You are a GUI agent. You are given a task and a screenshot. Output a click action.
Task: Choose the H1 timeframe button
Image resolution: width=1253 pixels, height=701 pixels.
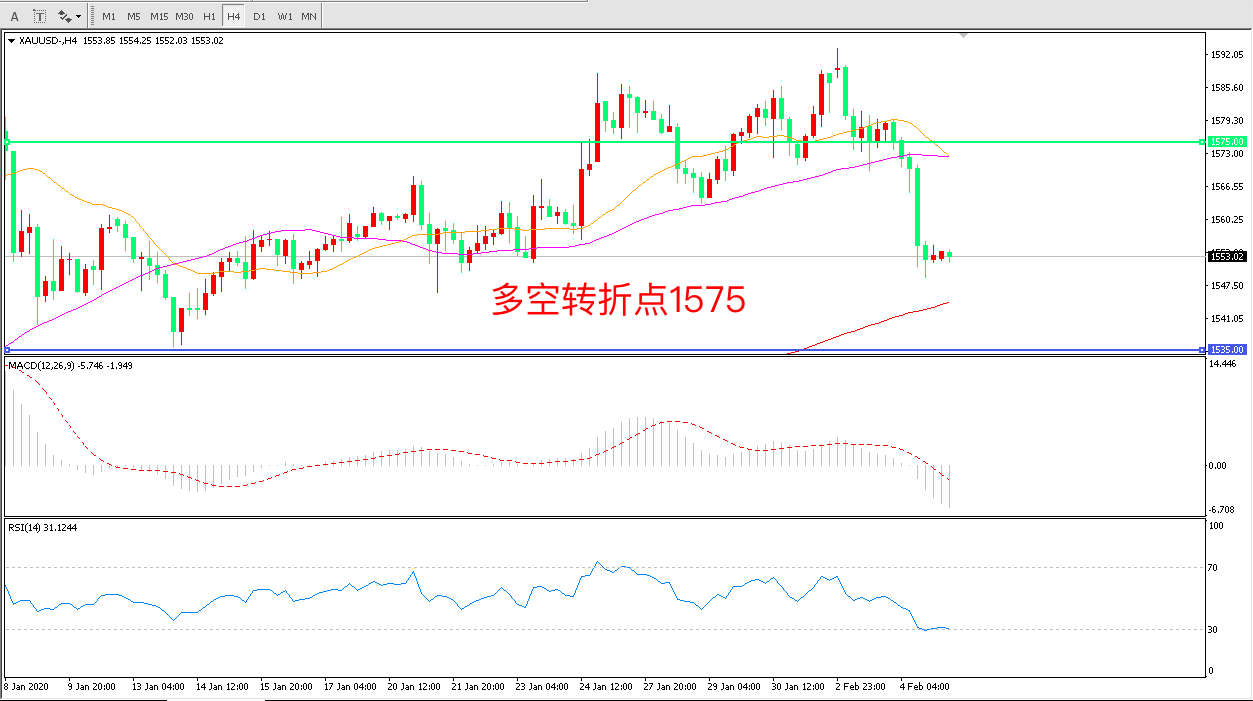tap(209, 16)
